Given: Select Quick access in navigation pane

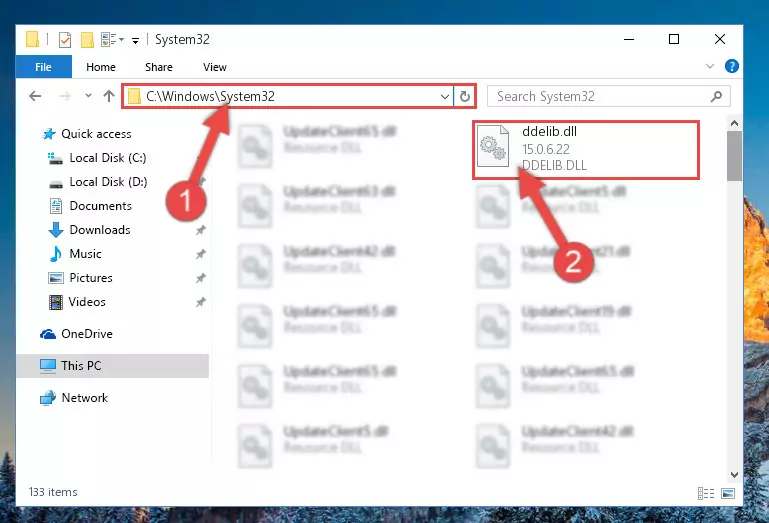Looking at the screenshot, I should pyautogui.click(x=96, y=134).
